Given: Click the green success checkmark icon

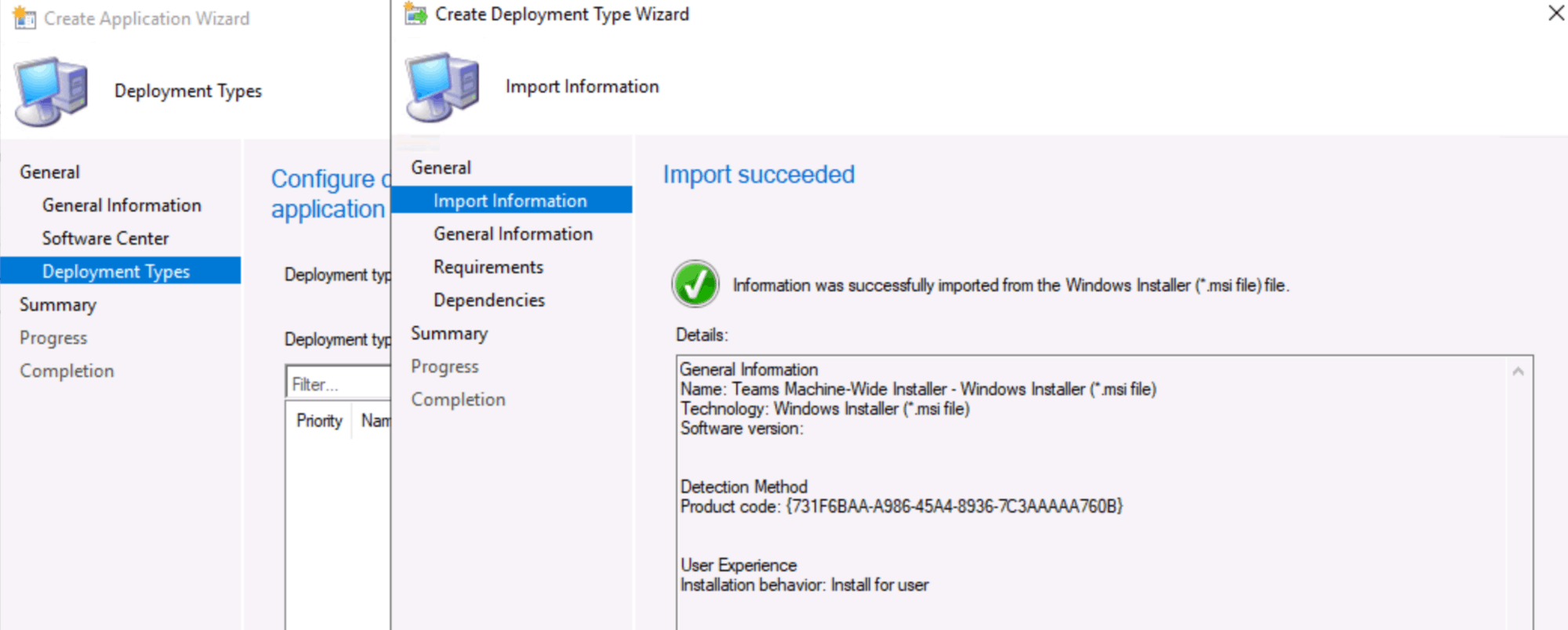Looking at the screenshot, I should pyautogui.click(x=695, y=284).
